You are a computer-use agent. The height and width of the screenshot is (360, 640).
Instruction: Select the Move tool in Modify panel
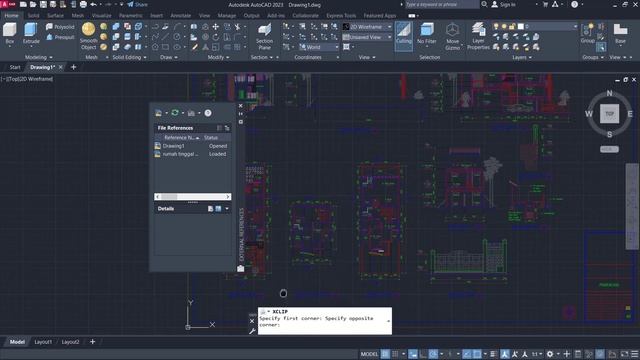coord(216,27)
